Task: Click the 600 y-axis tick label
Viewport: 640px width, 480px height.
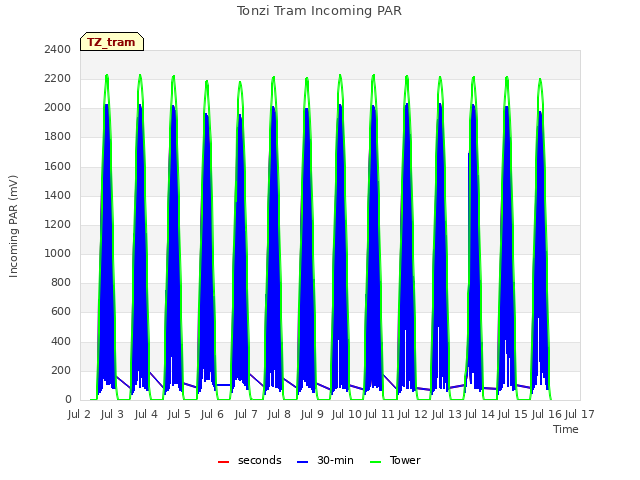Action: click(61, 312)
